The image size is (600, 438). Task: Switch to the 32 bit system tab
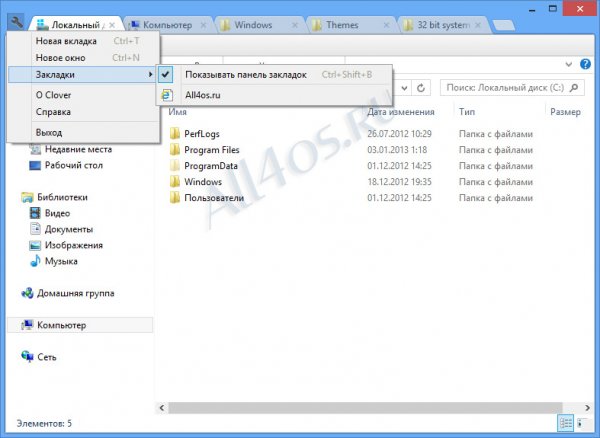point(443,25)
